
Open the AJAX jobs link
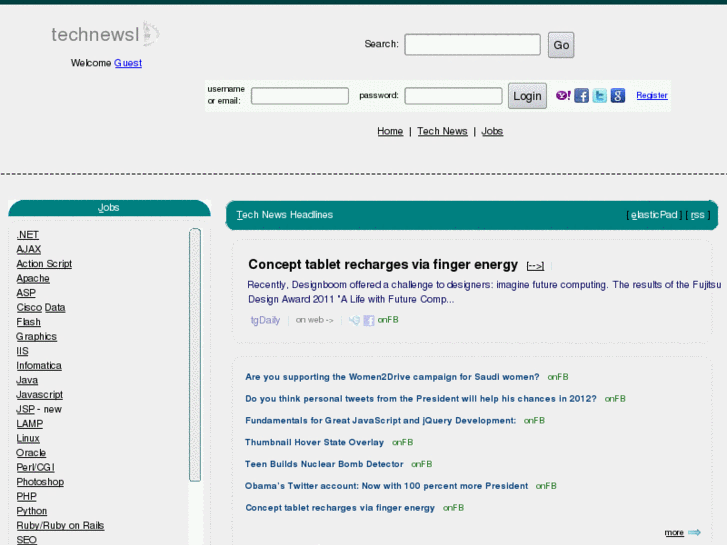[29, 249]
